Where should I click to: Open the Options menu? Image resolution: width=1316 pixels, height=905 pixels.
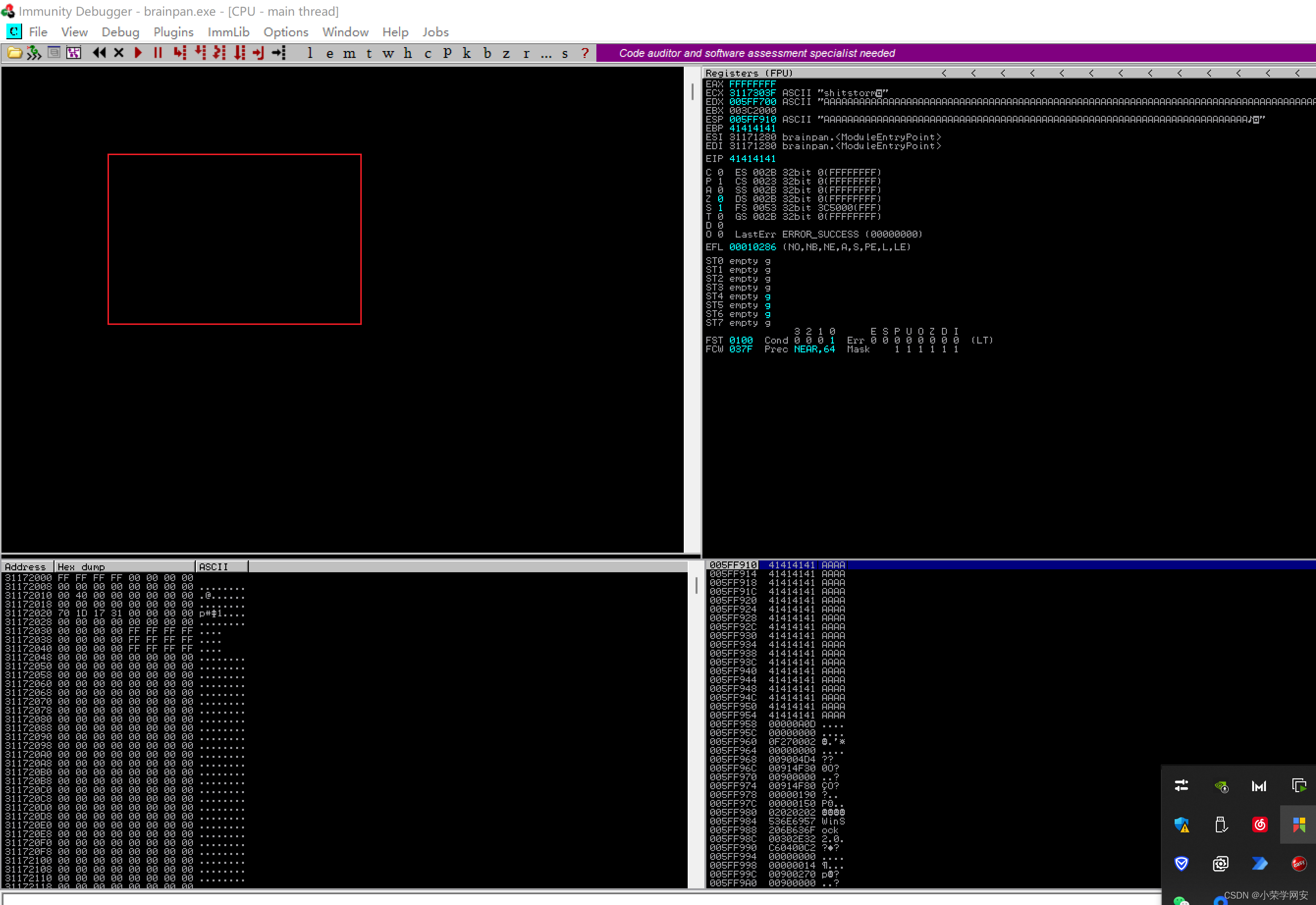coord(286,32)
